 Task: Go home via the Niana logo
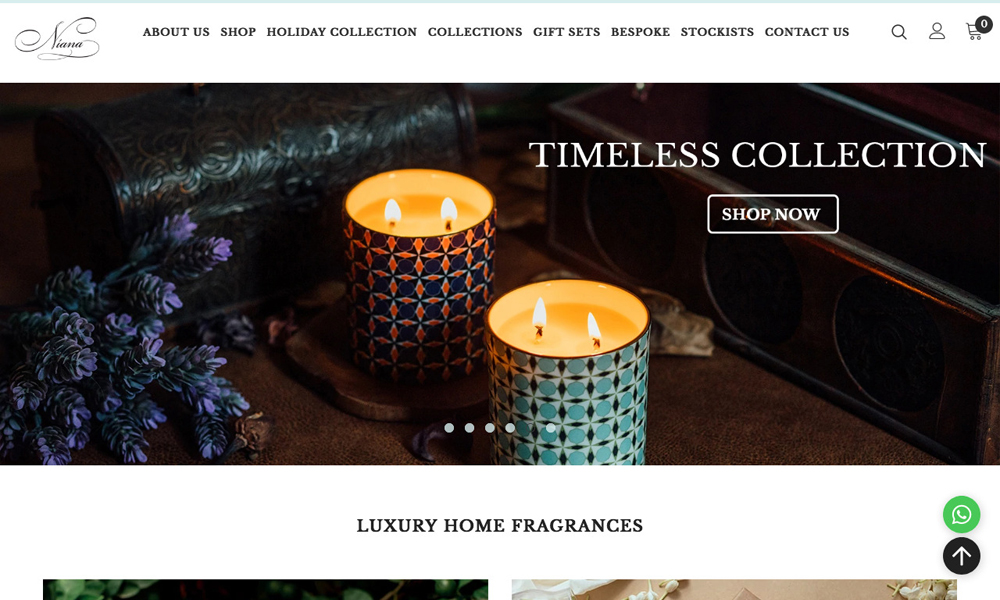pos(57,38)
